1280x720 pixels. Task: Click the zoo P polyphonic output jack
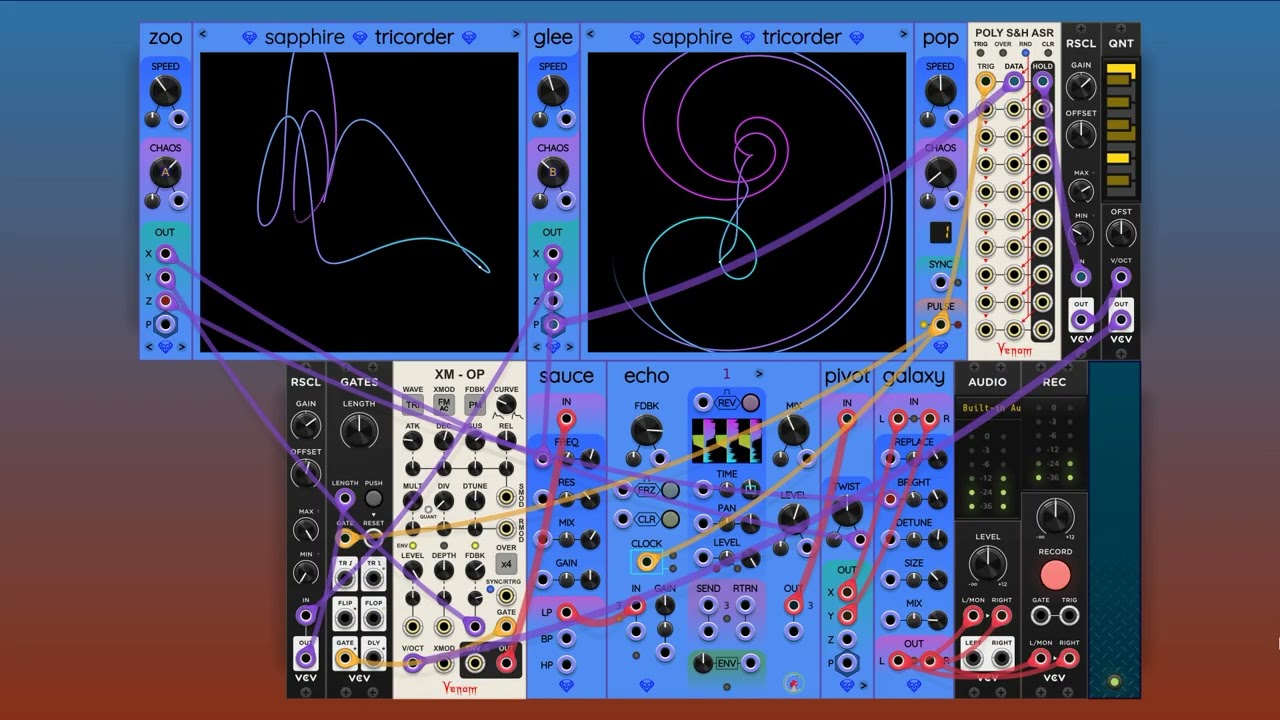[165, 324]
